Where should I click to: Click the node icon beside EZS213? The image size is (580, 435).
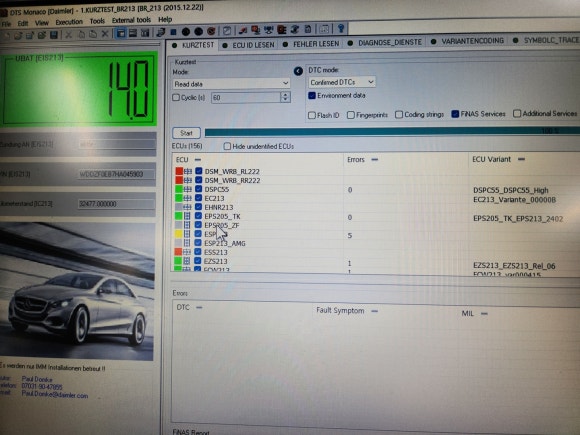[x=187, y=261]
